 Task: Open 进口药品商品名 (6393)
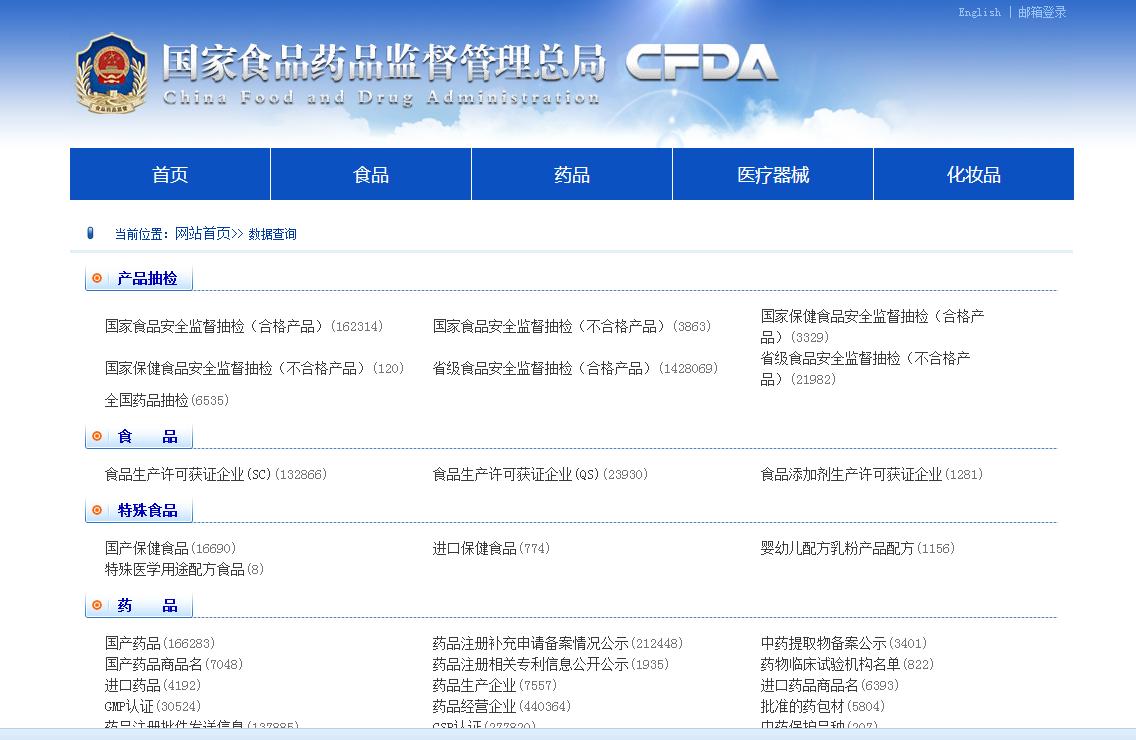[x=830, y=685]
